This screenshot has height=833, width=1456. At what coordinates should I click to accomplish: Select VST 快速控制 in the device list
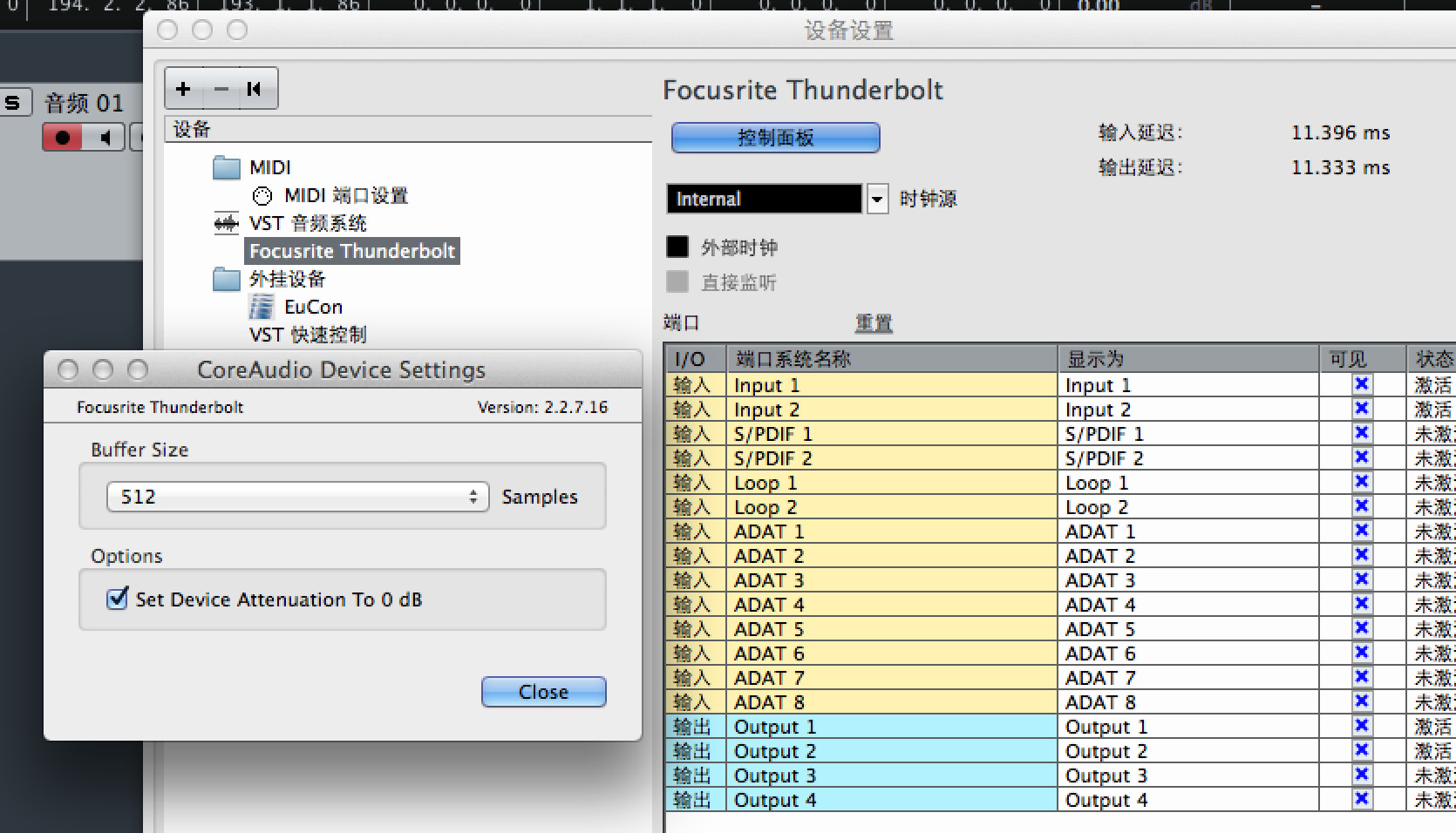tap(308, 335)
